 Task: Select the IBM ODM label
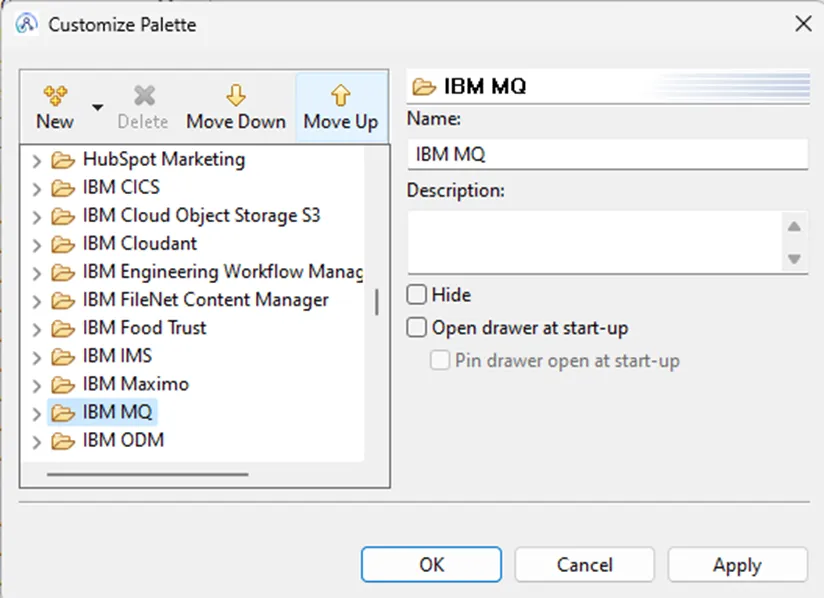coord(123,440)
